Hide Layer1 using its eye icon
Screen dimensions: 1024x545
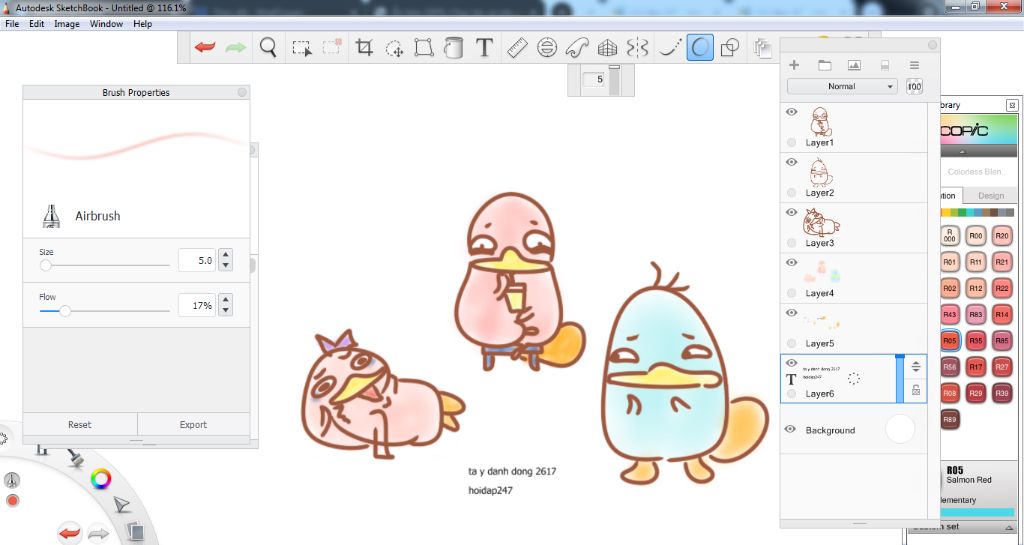click(x=792, y=112)
